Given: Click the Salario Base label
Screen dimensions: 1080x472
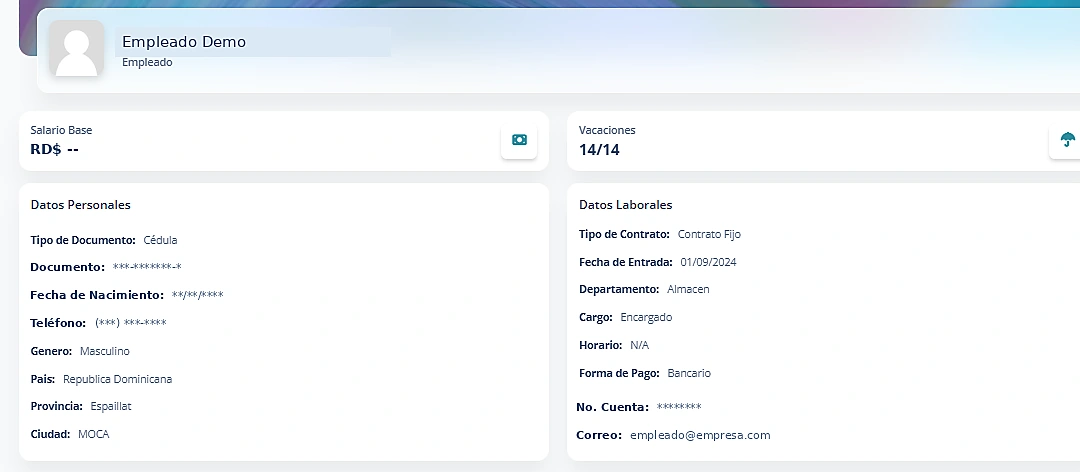Looking at the screenshot, I should click(61, 130).
